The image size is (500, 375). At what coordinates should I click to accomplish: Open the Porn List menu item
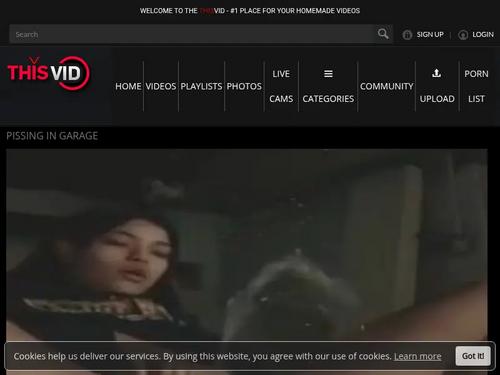pos(476,86)
